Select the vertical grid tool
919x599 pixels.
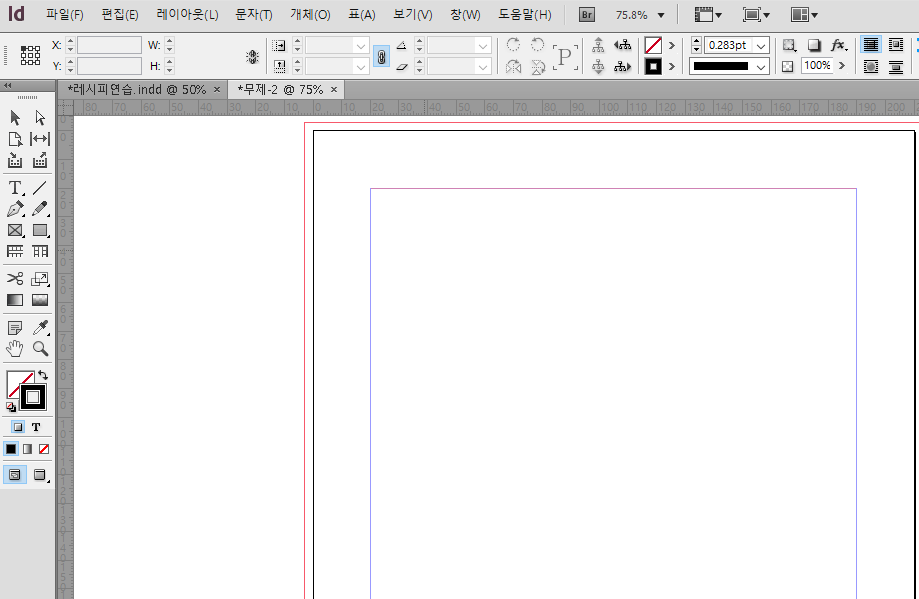tap(40, 251)
